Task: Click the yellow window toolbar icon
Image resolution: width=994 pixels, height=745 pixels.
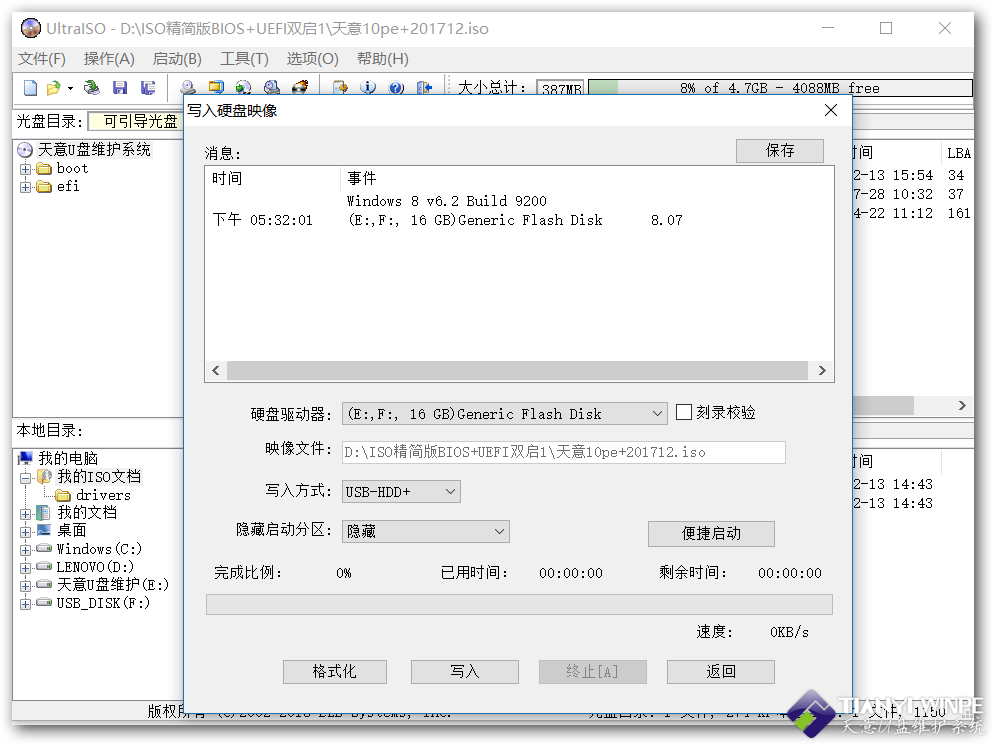Action: 216,87
